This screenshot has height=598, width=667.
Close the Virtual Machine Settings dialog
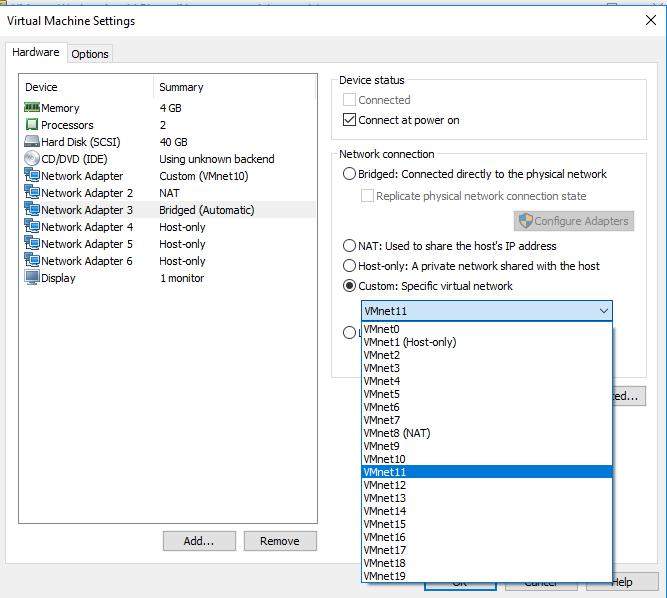(x=650, y=20)
